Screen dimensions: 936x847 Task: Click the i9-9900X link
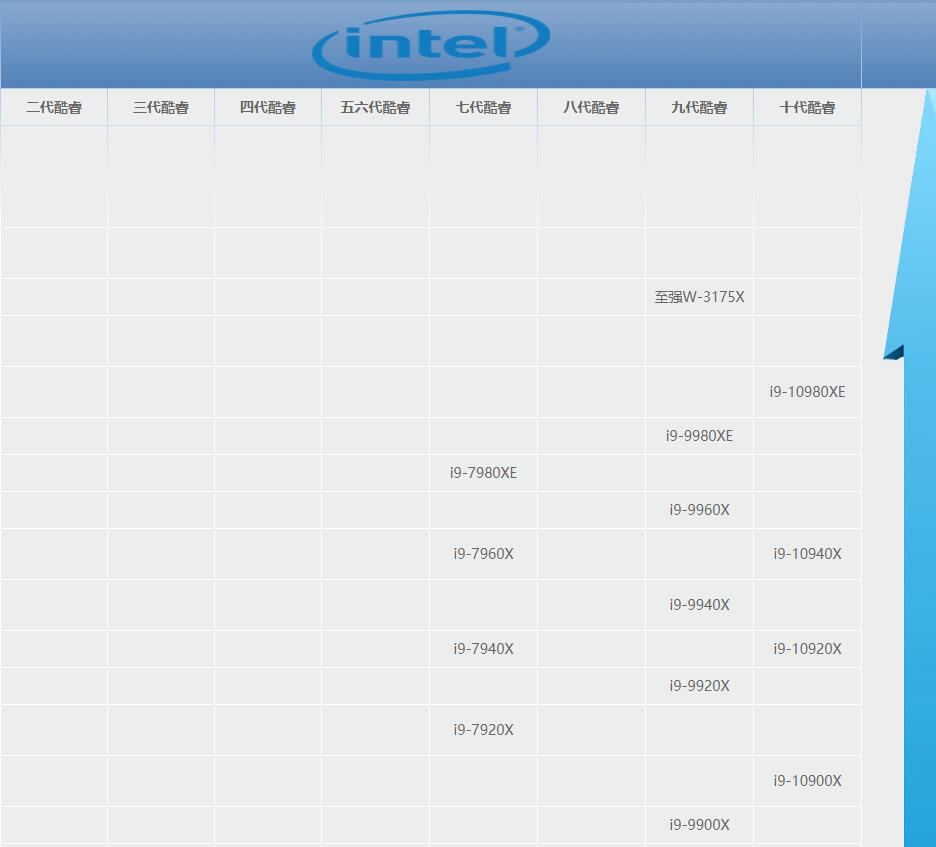tap(699, 825)
